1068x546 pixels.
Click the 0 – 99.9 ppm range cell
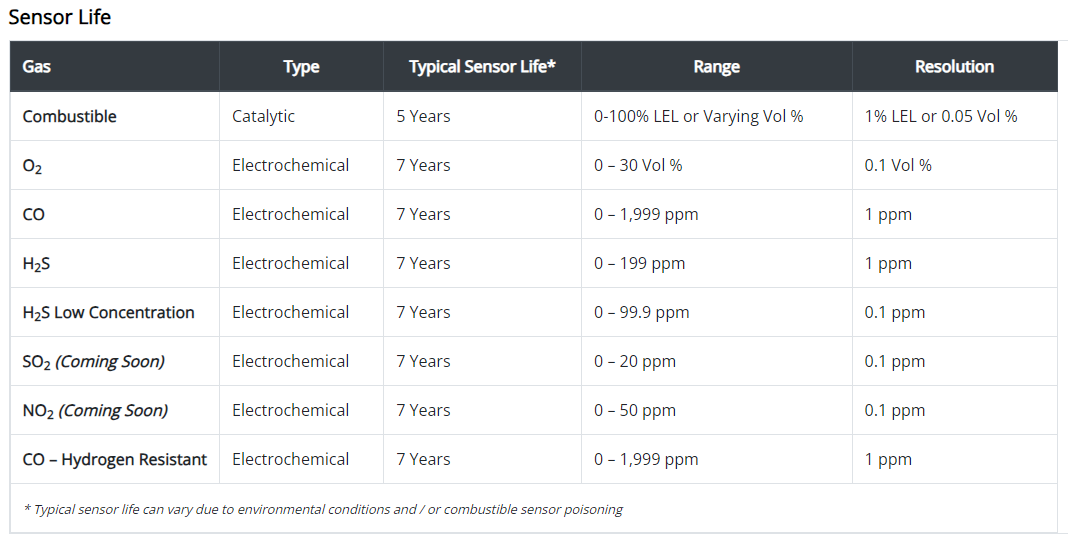642,312
